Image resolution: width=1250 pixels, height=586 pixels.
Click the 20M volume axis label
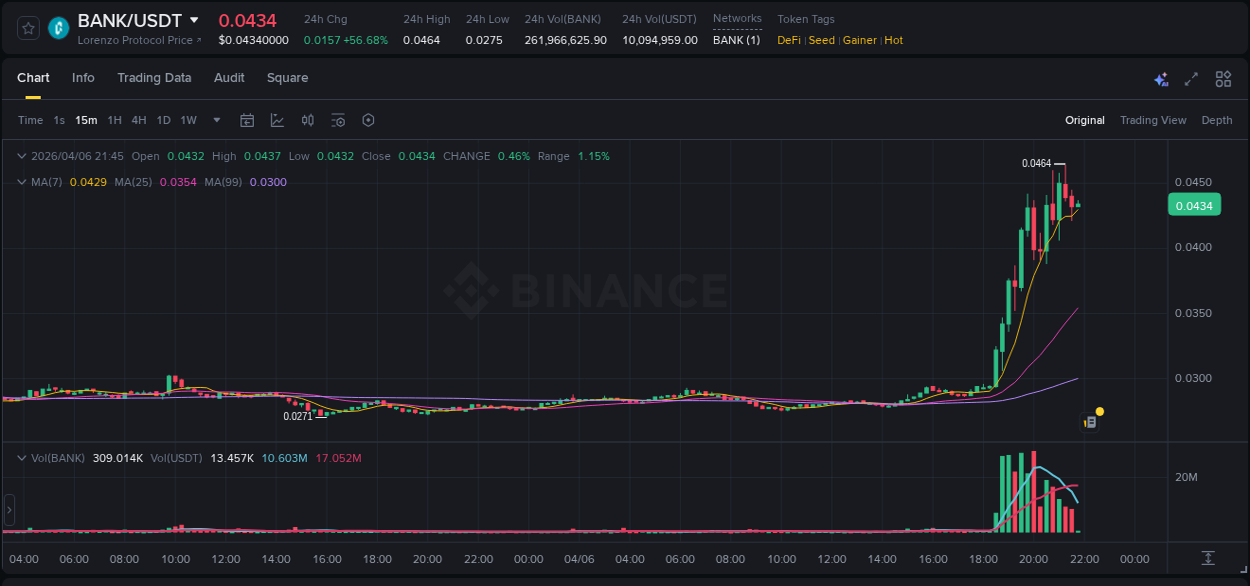coord(1186,477)
